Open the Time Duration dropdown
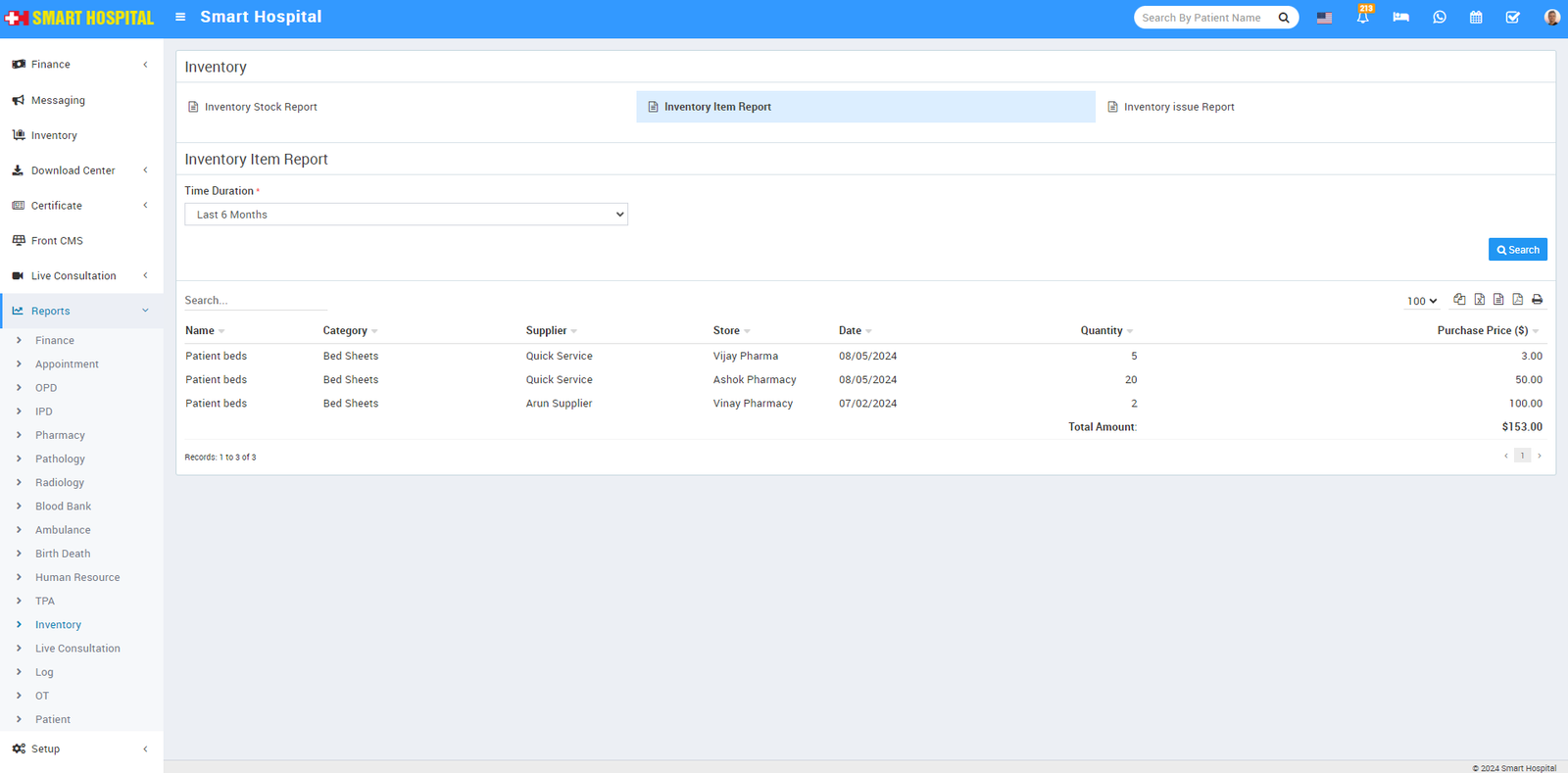The width and height of the screenshot is (1568, 773). click(406, 215)
